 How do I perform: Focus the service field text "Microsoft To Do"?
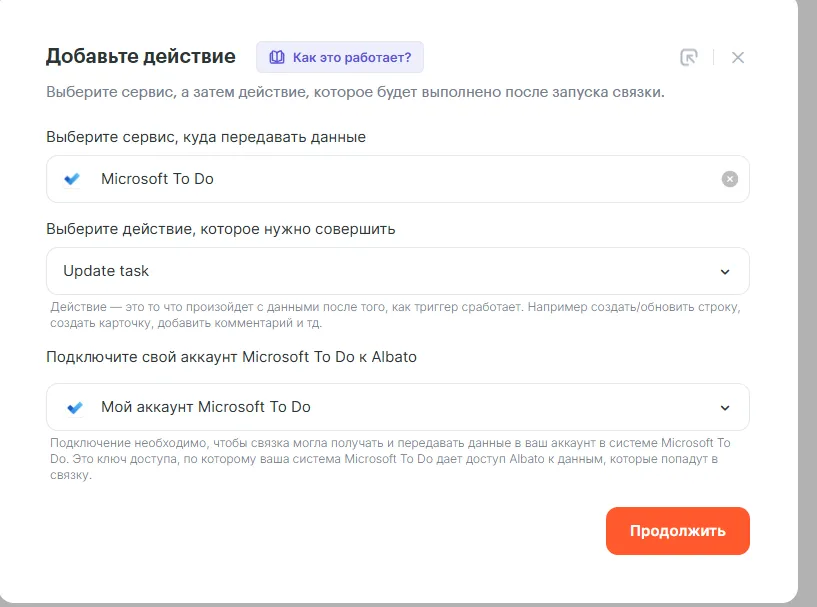(157, 179)
